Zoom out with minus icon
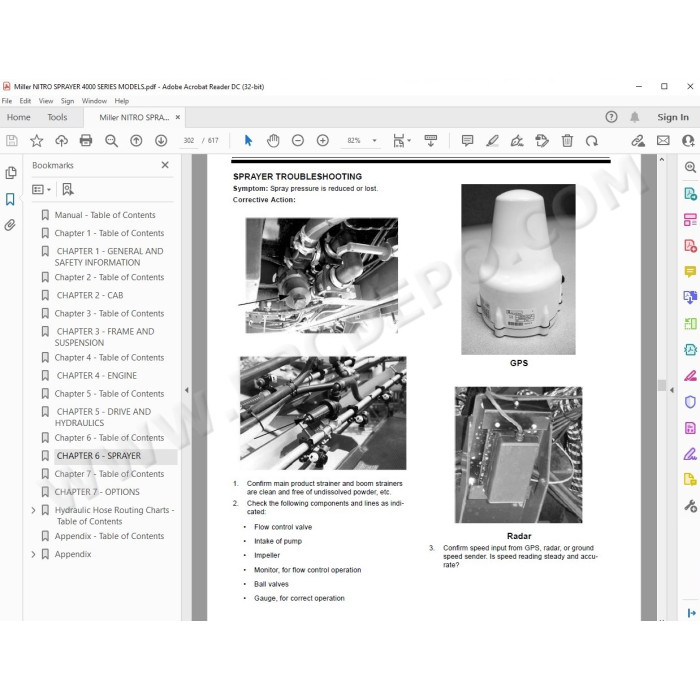The width and height of the screenshot is (700, 700). click(x=298, y=141)
